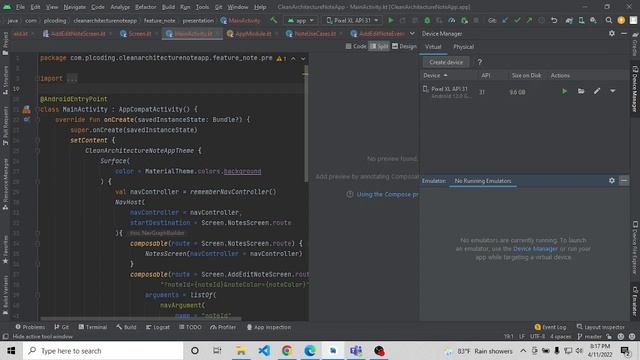Expand the folded import statements
640x360 pixels.
pyautogui.click(x=72, y=78)
